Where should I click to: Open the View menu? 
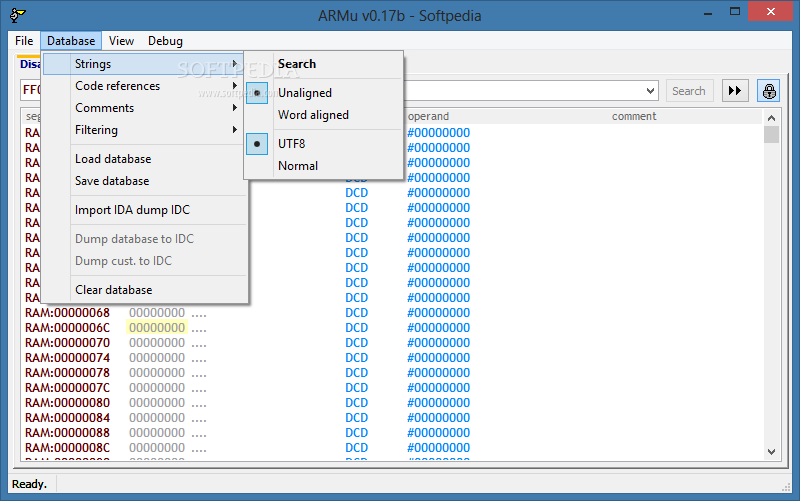(121, 41)
